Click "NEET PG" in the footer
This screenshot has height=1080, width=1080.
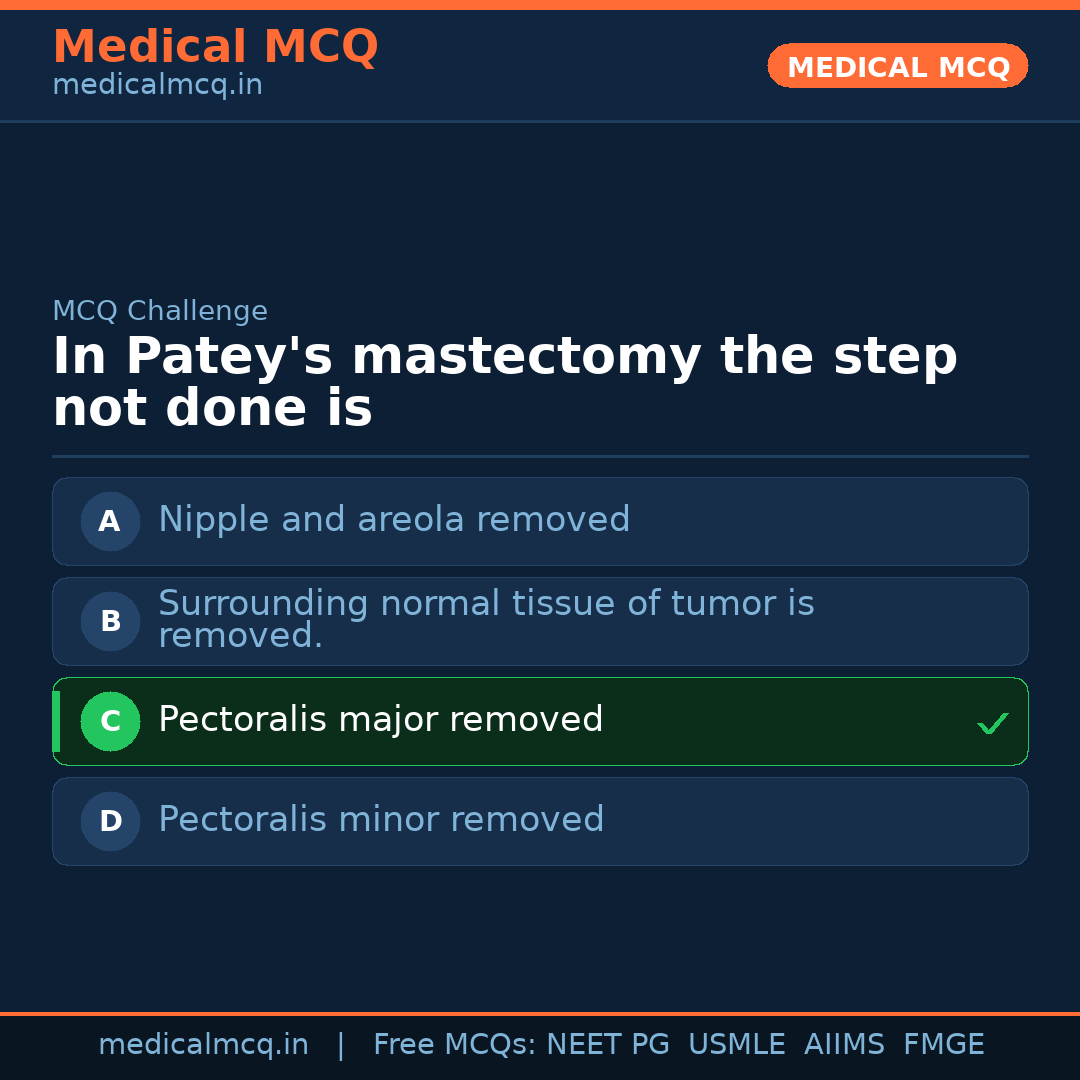[x=608, y=1045]
